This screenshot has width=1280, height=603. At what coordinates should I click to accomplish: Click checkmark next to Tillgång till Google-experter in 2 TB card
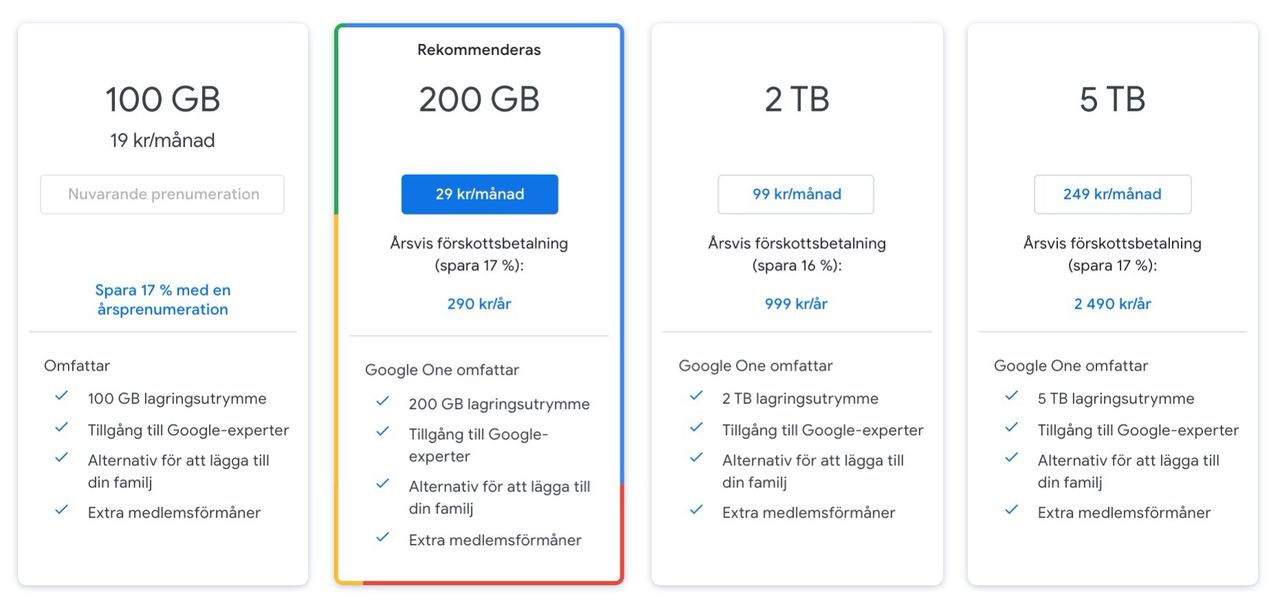[697, 428]
